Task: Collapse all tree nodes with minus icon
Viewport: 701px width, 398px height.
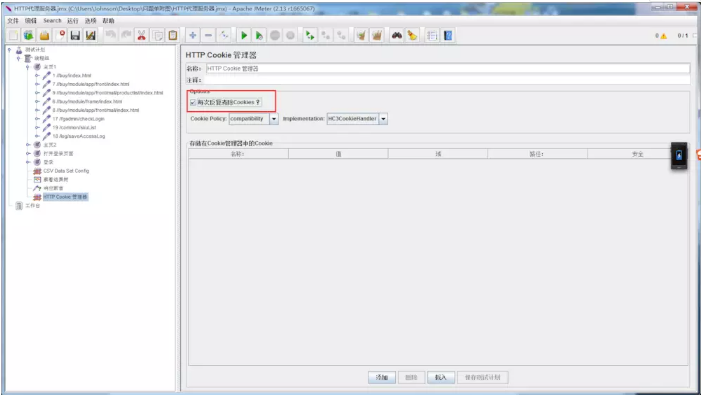Action: [208, 35]
